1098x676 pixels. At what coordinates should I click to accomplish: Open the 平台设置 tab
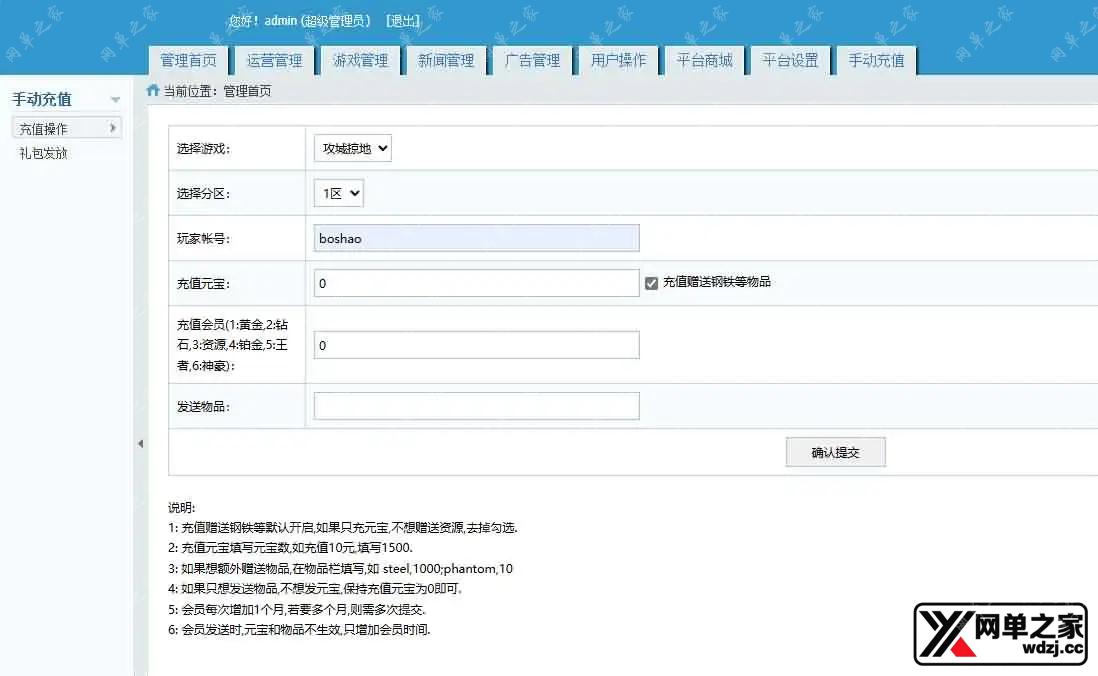coord(790,60)
